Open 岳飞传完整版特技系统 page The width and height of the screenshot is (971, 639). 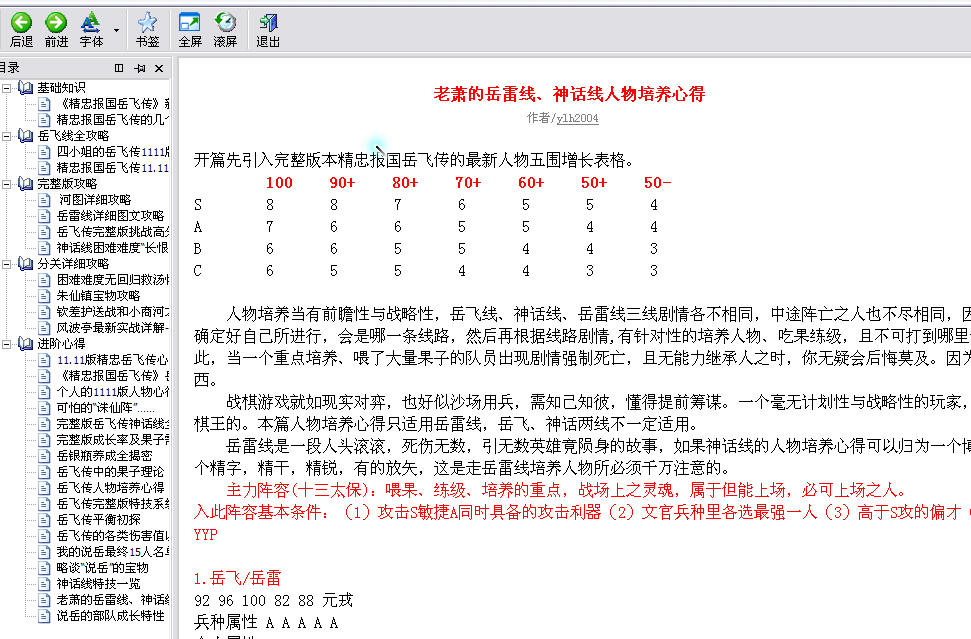(113, 504)
